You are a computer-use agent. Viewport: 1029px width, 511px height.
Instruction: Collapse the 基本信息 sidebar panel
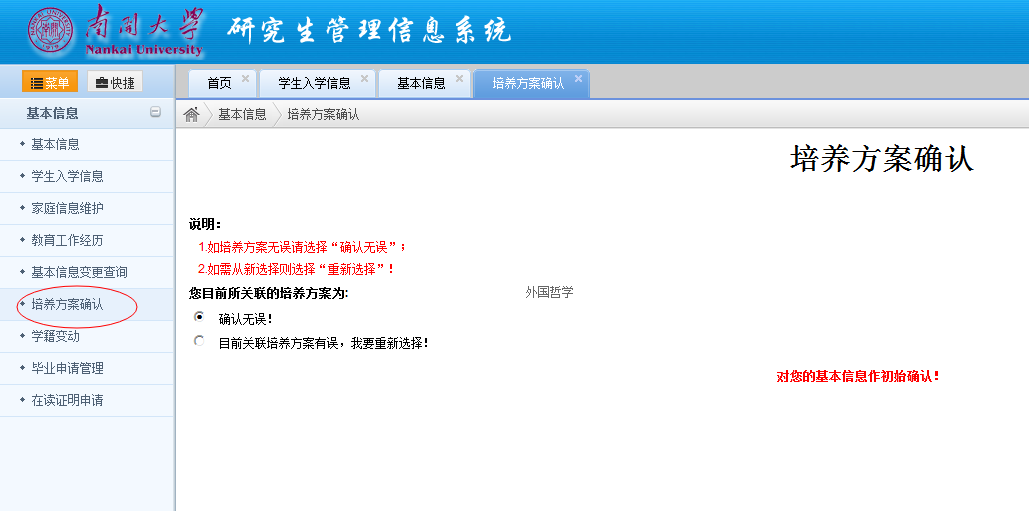pyautogui.click(x=155, y=113)
